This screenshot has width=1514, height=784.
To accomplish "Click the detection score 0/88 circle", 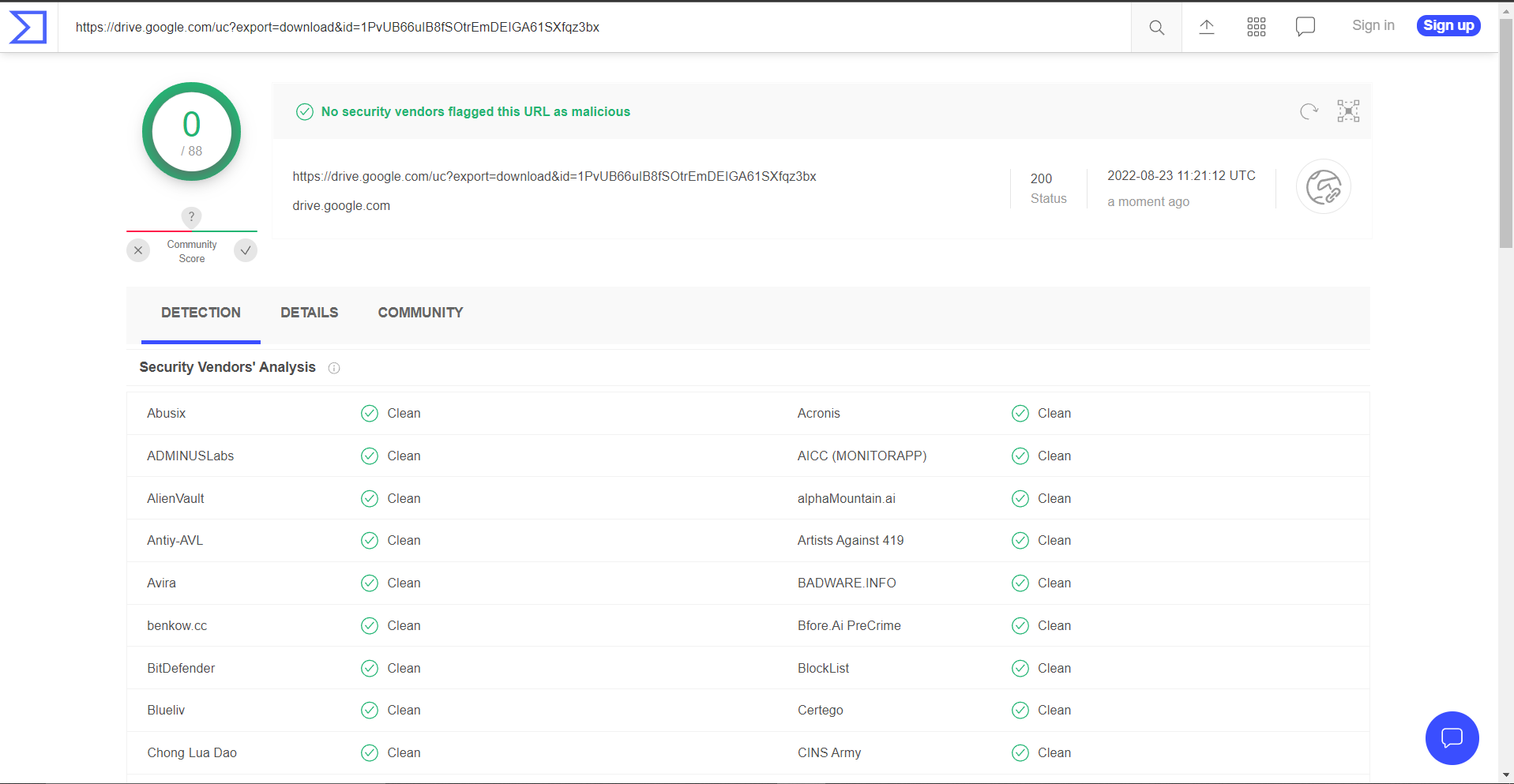I will pos(191,132).
